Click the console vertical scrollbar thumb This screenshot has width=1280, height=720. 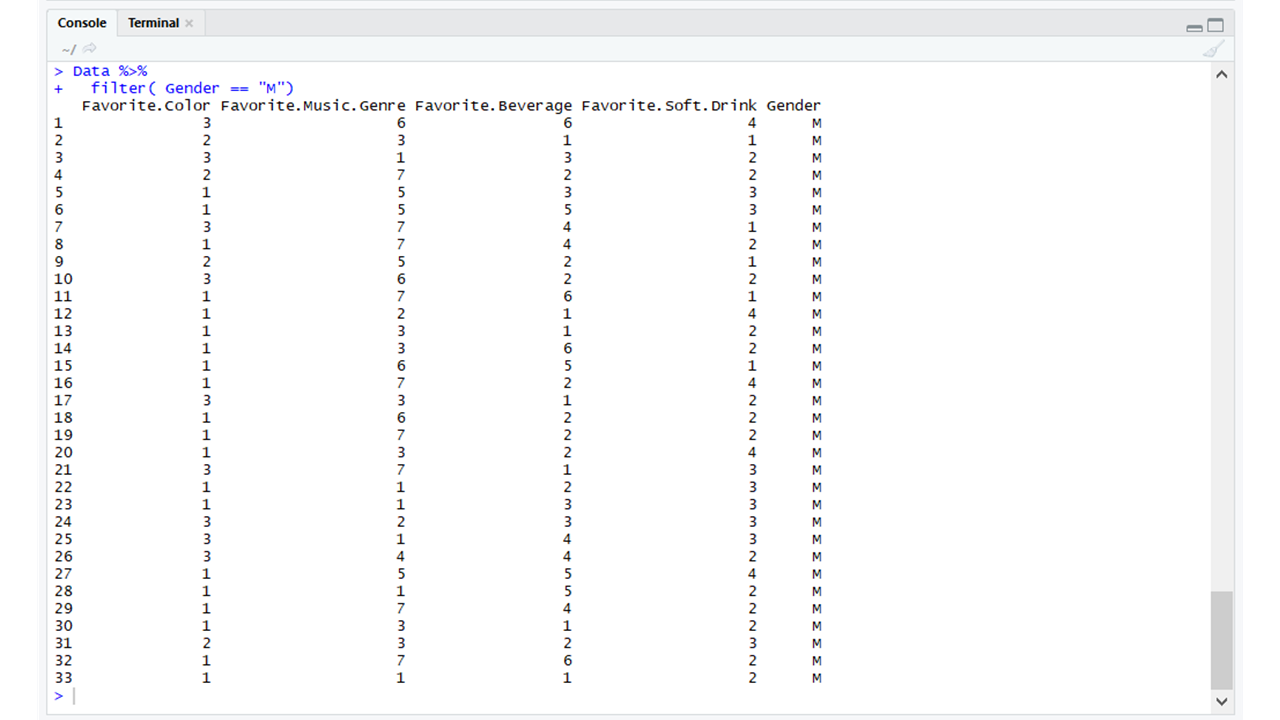[1221, 640]
